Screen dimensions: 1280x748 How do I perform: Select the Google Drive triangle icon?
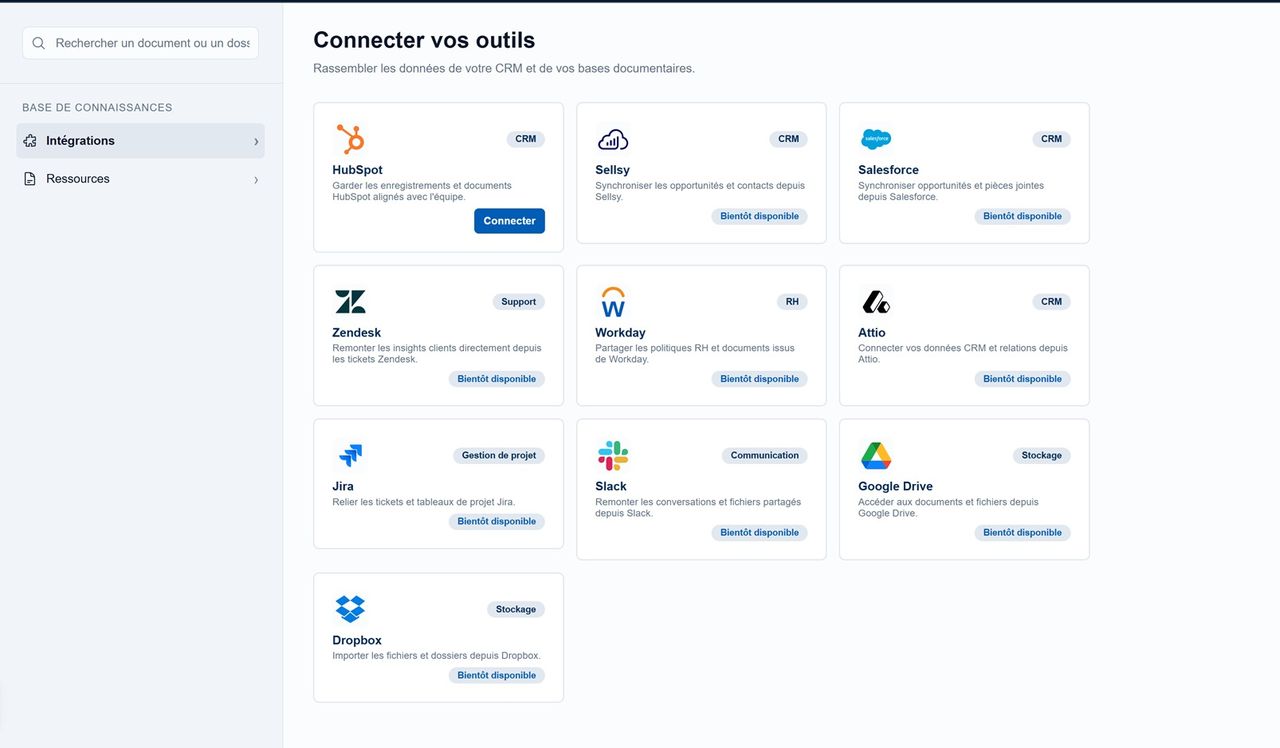(x=876, y=455)
